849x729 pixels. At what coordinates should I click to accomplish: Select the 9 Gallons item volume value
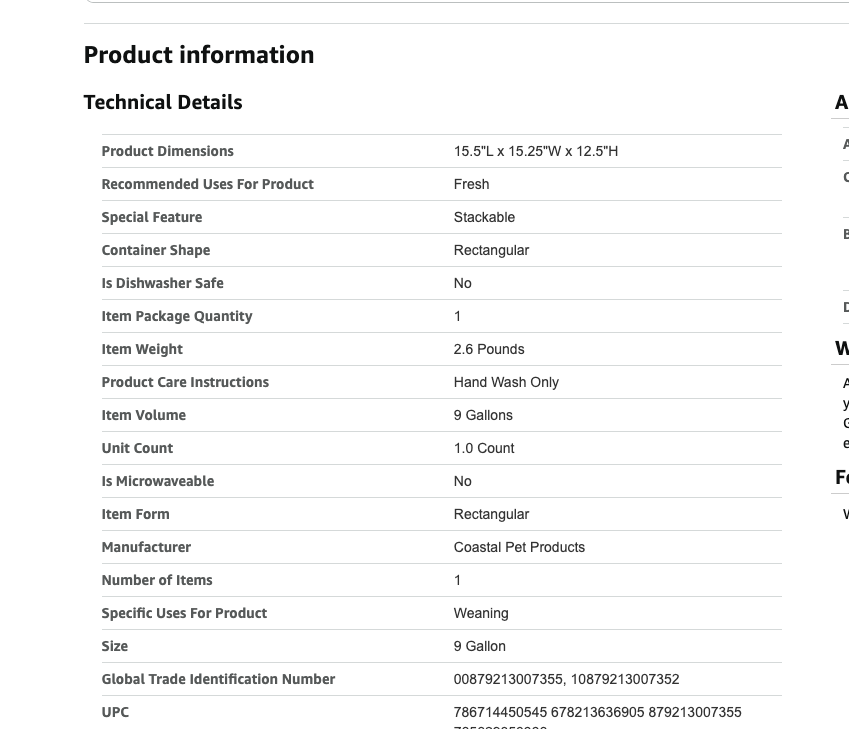click(x=483, y=415)
